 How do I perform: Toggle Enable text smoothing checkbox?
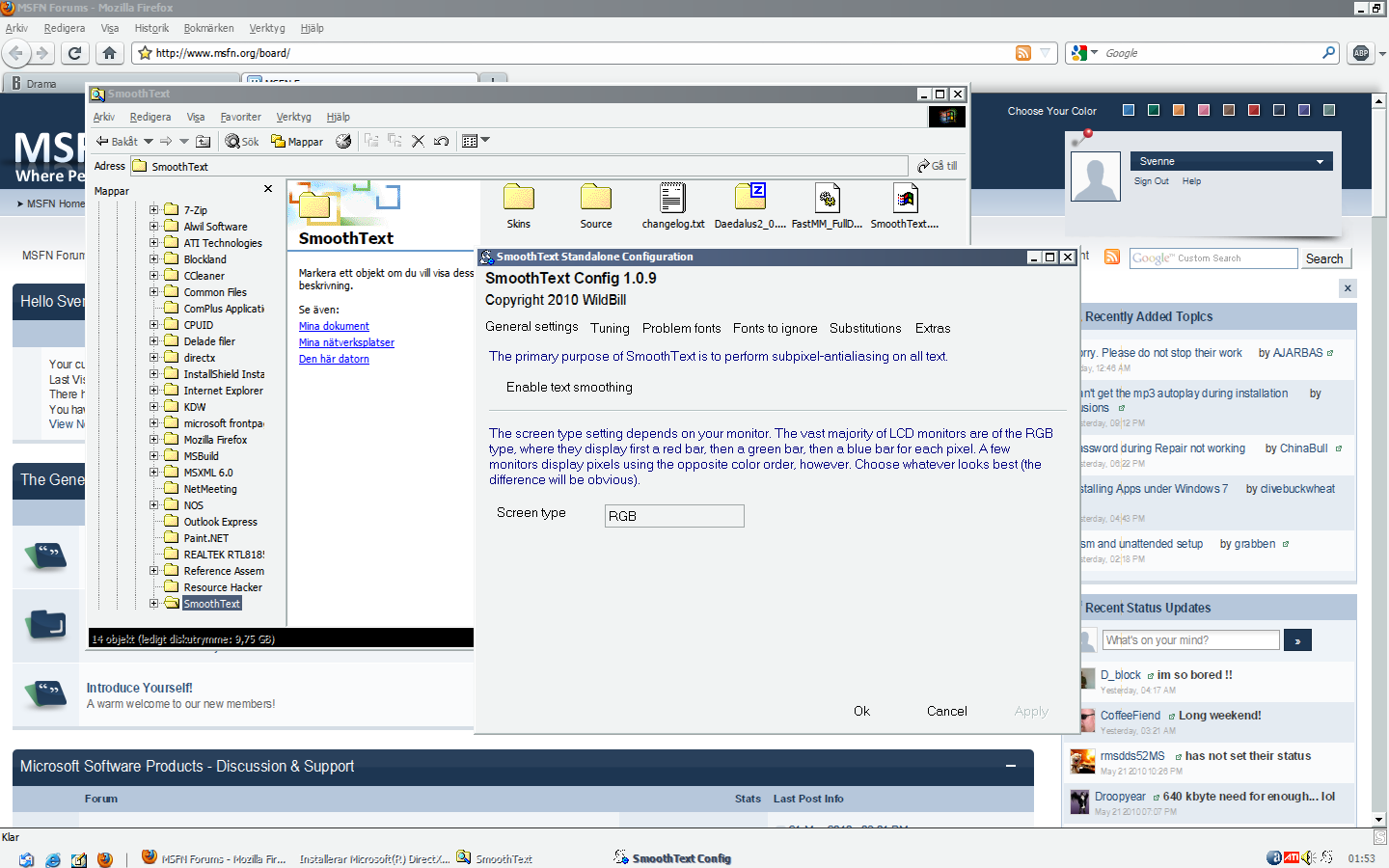point(569,387)
